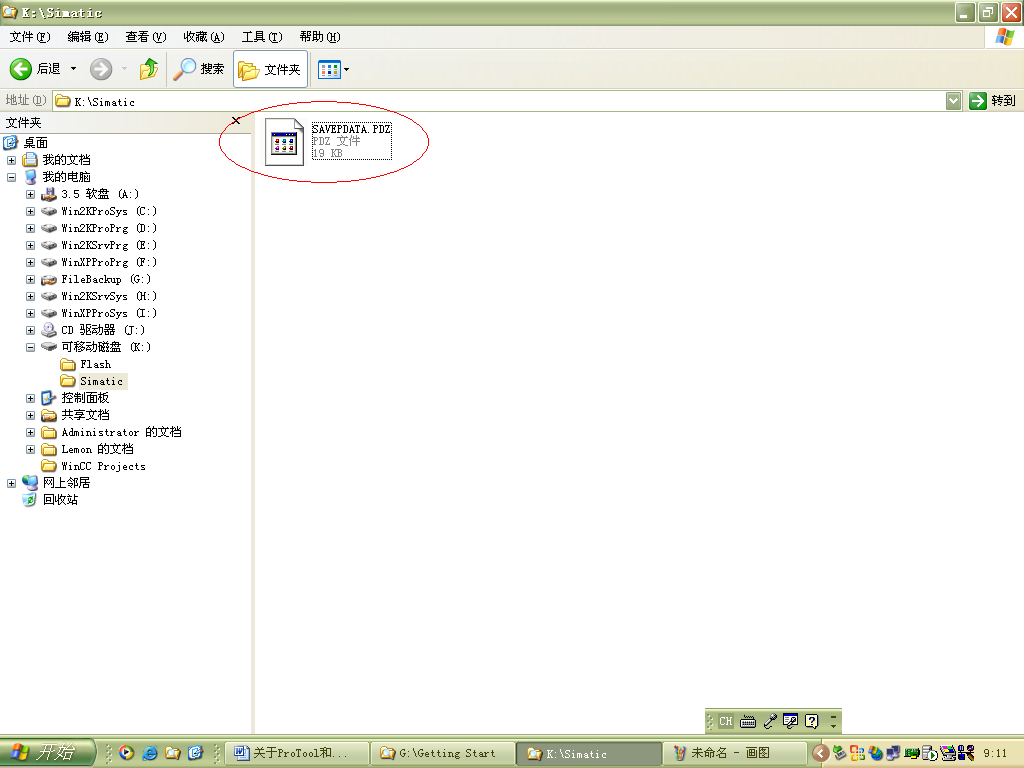Toggle the Folders pane button
Viewport: 1024px width, 768px height.
pyautogui.click(x=270, y=69)
